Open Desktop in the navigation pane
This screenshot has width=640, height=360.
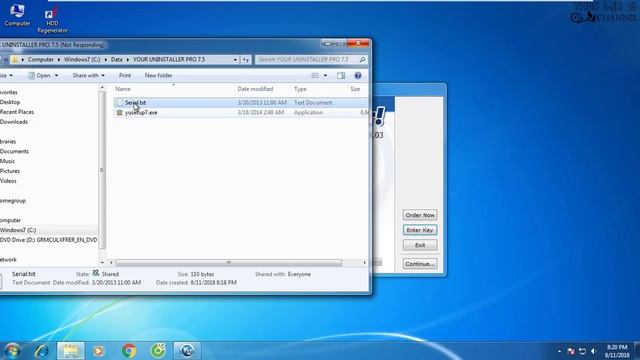pyautogui.click(x=10, y=102)
